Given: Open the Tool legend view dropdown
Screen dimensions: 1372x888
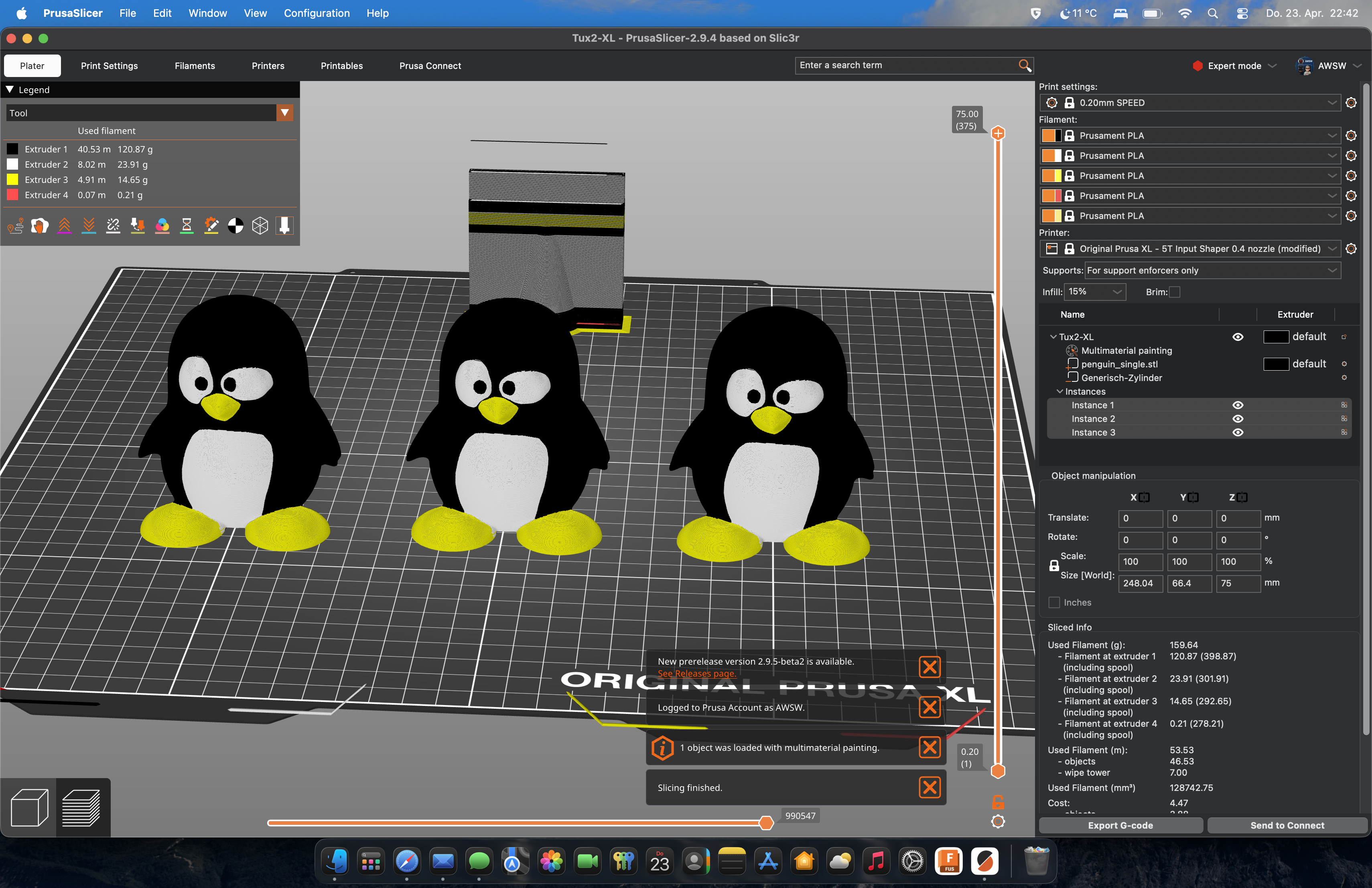Looking at the screenshot, I should [285, 113].
